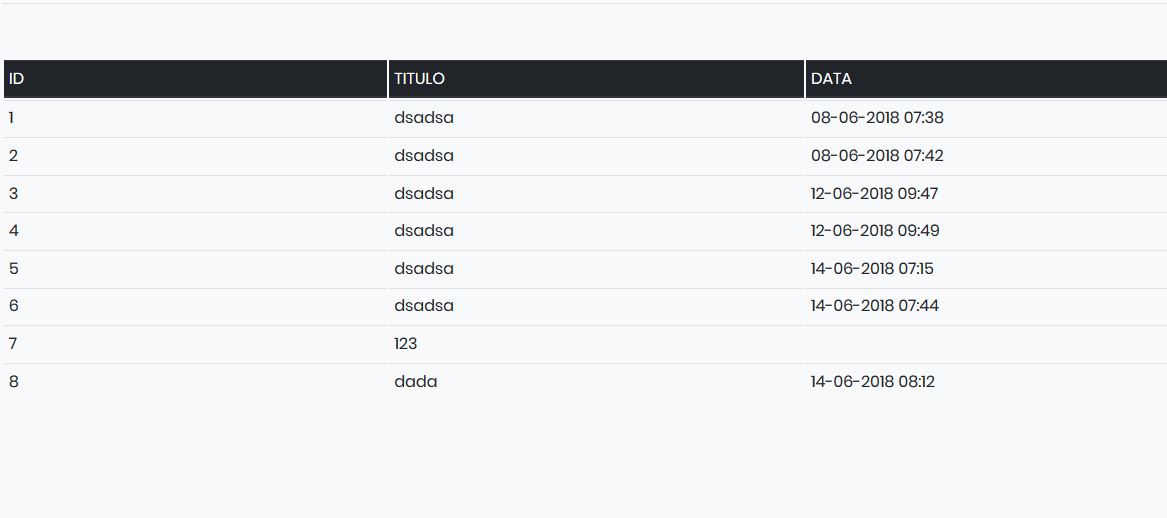Click date 12-06-2018 09:47

tap(875, 194)
